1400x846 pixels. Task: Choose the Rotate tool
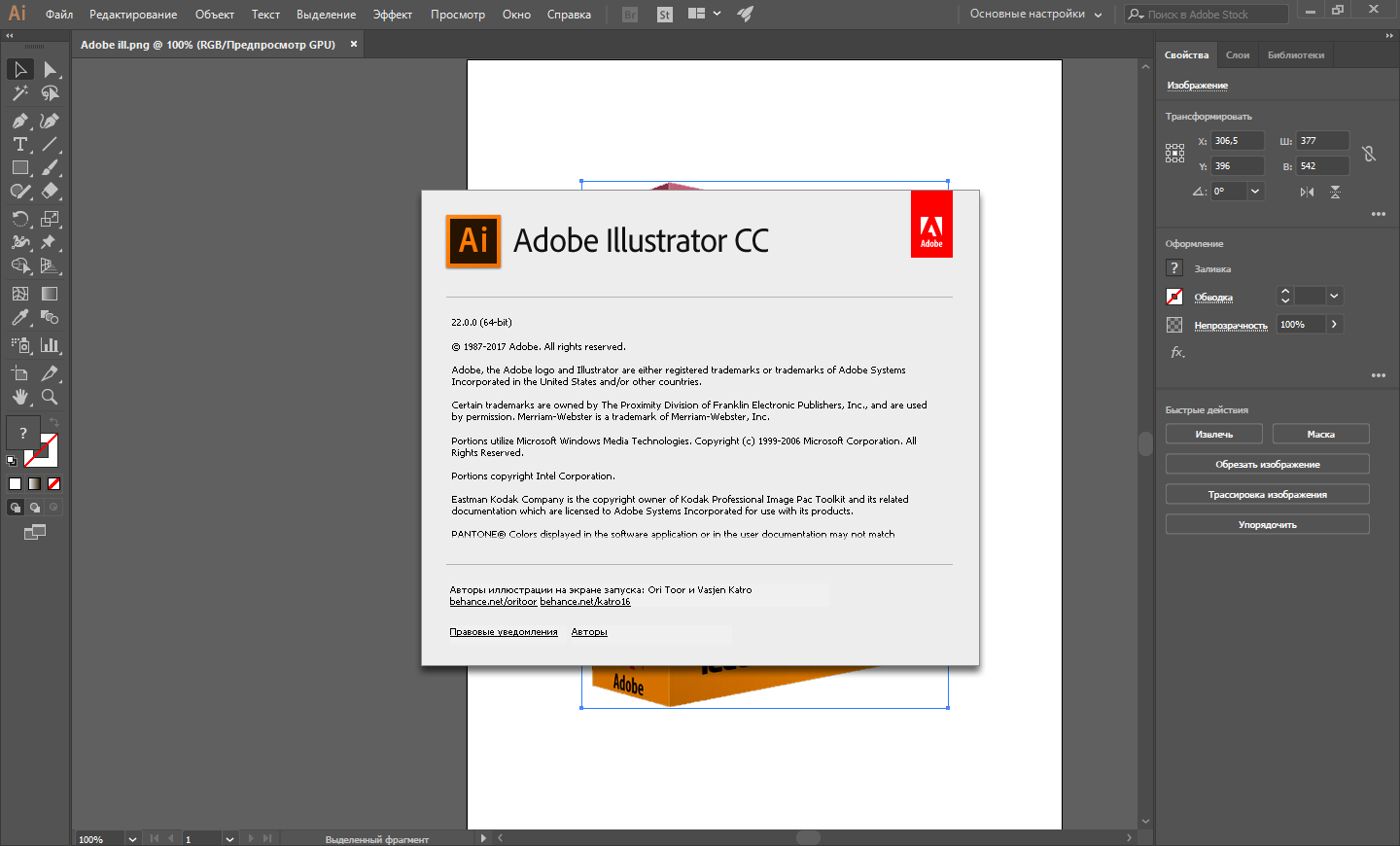[19, 219]
